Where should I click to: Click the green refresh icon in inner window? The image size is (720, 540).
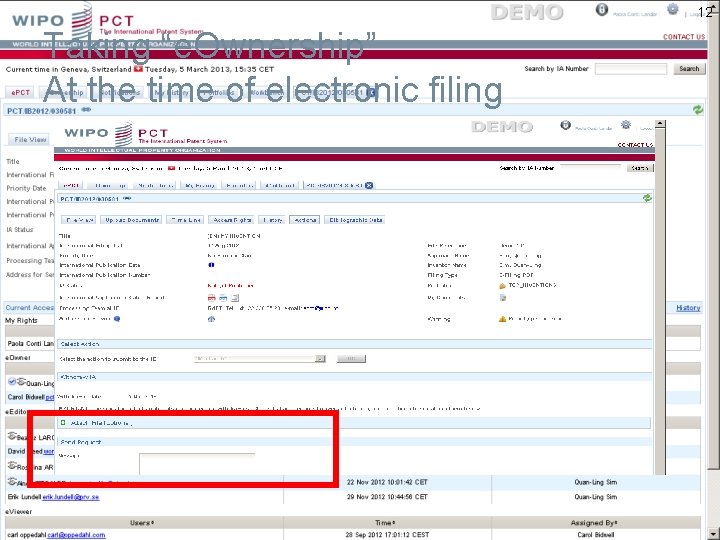647,198
